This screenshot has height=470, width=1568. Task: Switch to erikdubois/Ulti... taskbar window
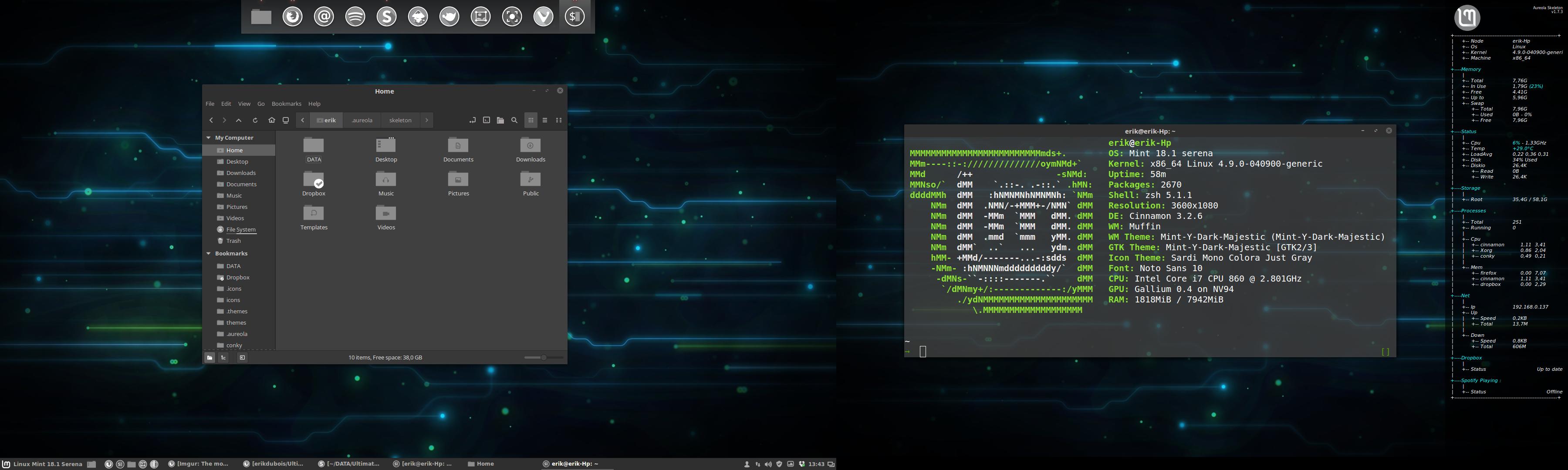coord(274,464)
